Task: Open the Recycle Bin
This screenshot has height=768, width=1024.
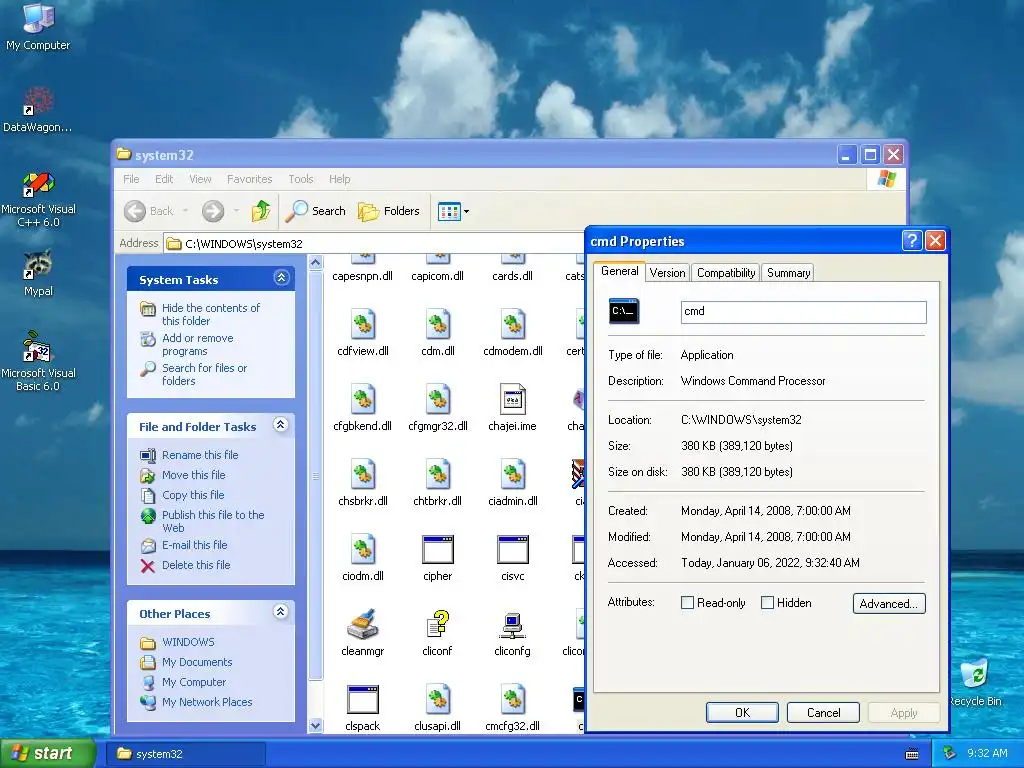Action: tap(975, 682)
